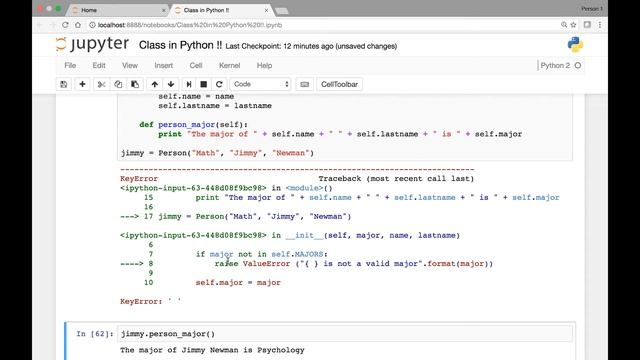Click the browser extension icon beside the star
The width and height of the screenshot is (640, 360).
587,25
